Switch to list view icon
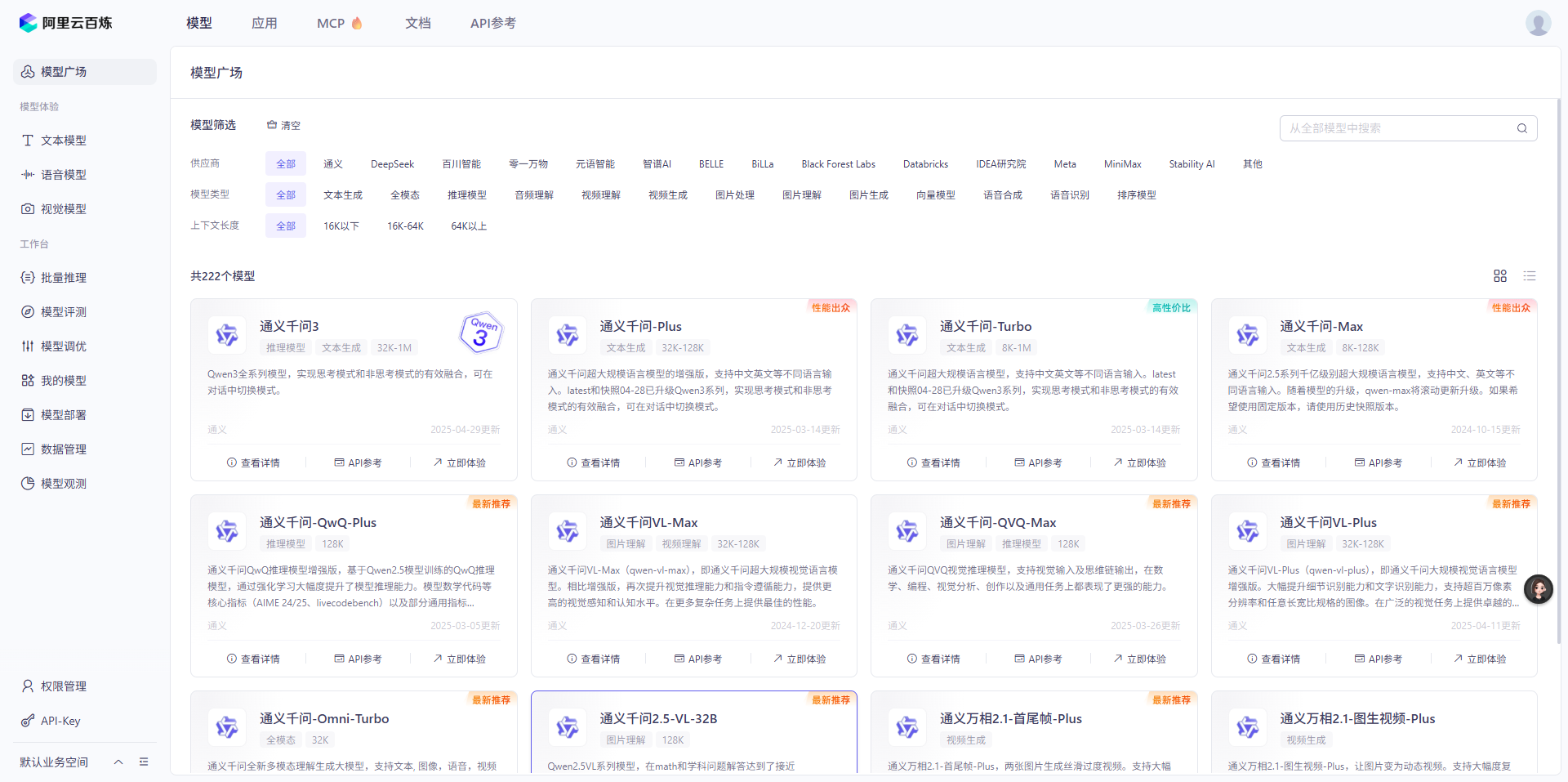 [x=1530, y=276]
